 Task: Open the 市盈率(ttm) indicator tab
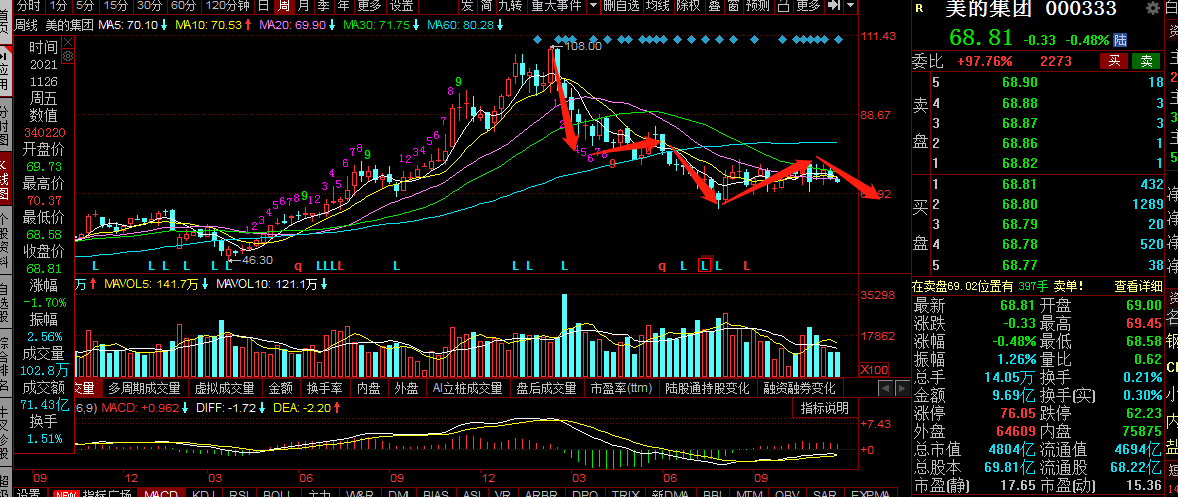(x=621, y=388)
